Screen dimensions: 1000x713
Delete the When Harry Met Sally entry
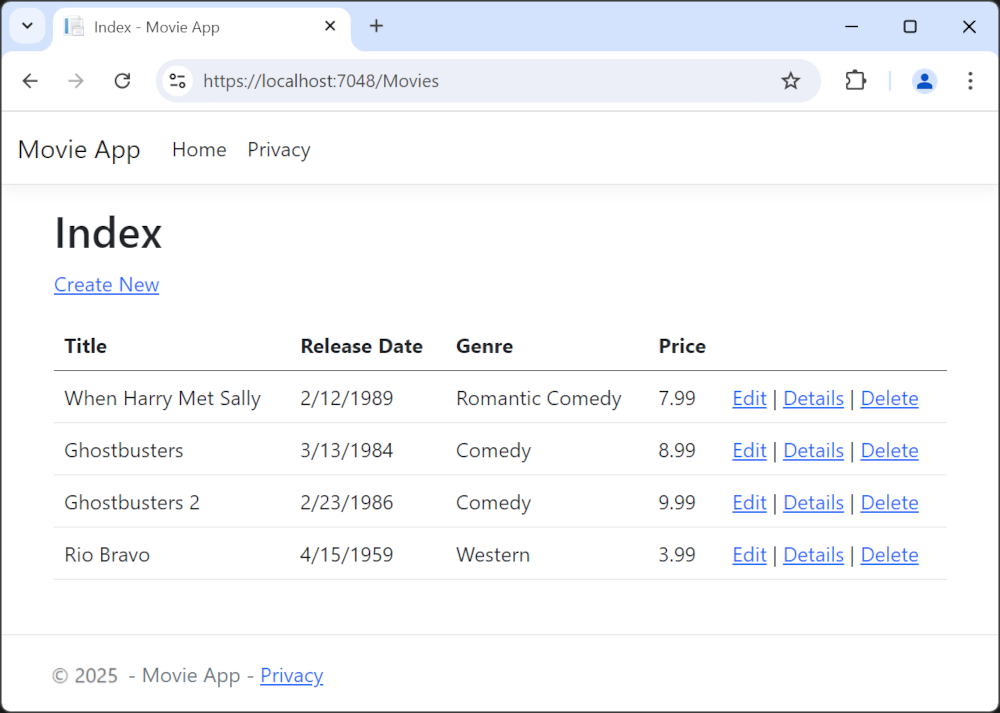point(889,398)
